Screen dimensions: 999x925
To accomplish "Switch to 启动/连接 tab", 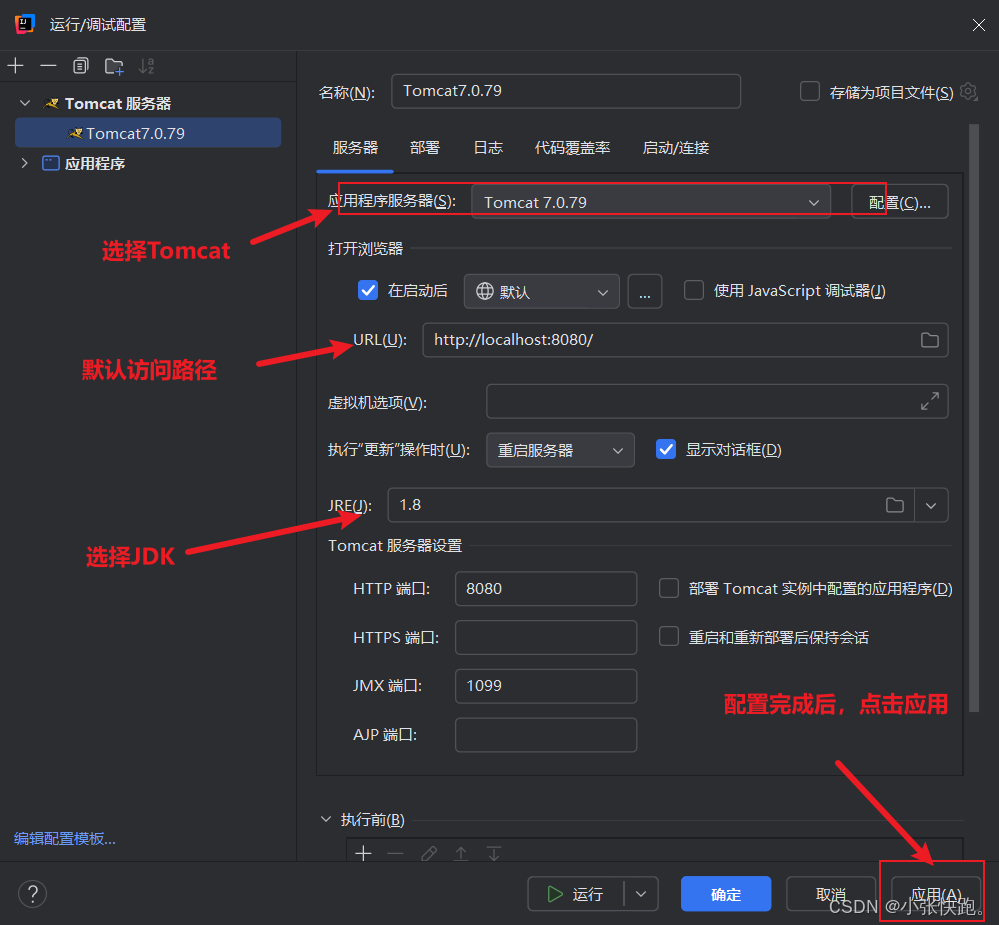I will pos(675,148).
